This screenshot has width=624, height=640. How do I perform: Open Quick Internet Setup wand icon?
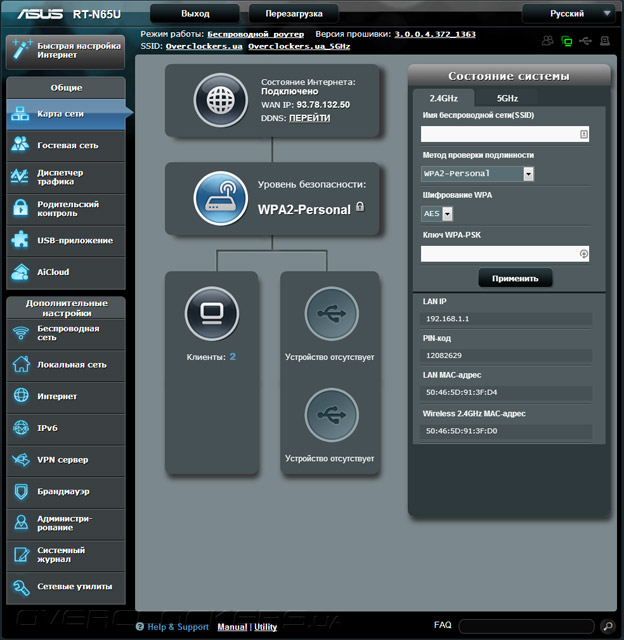[21, 49]
